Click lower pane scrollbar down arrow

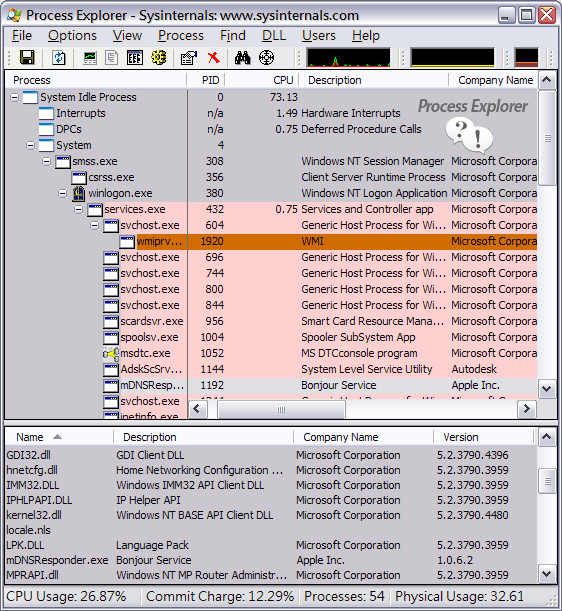tap(547, 574)
